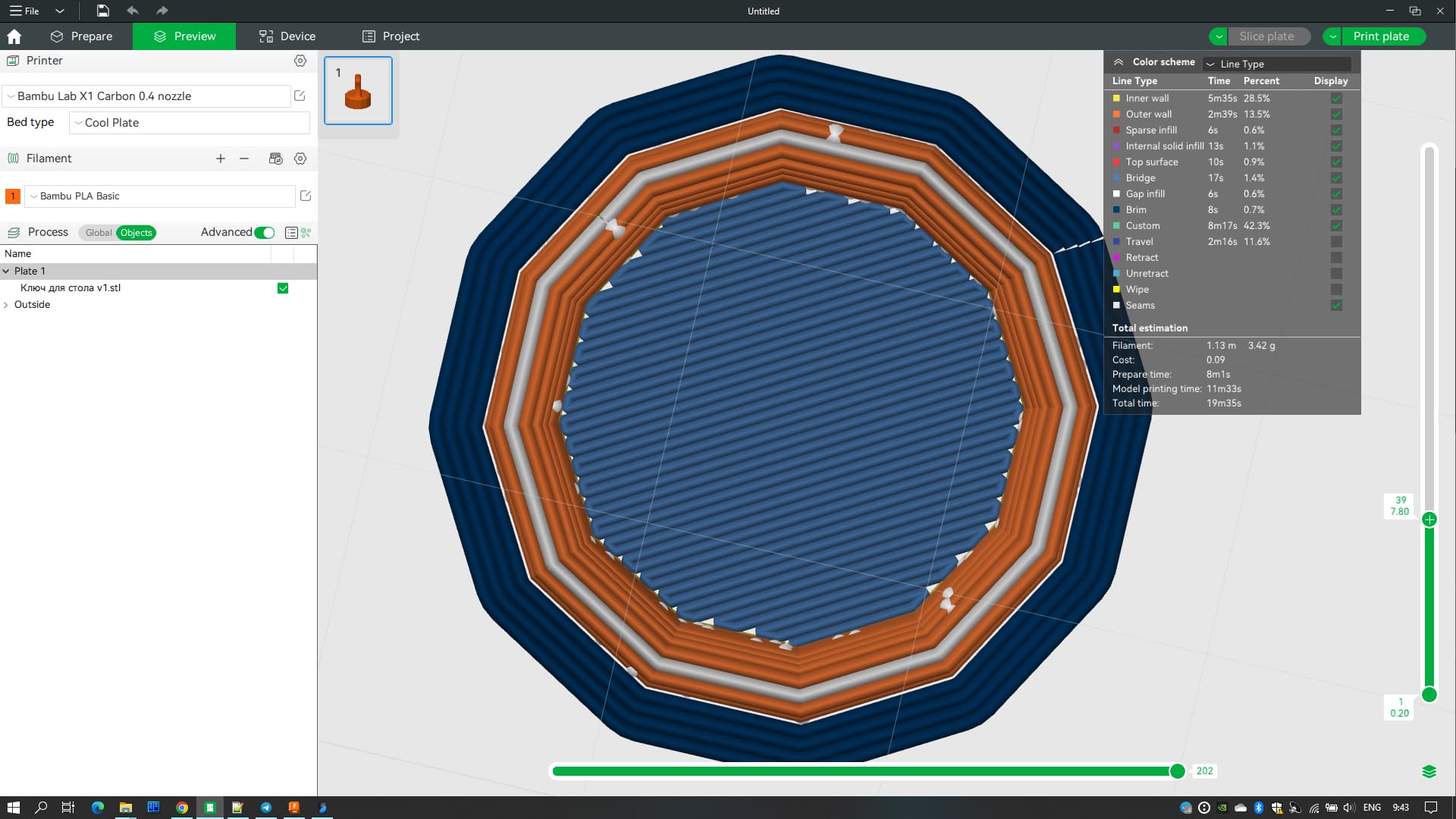The image size is (1456, 819).
Task: Open the Device tab
Action: pos(287,36)
